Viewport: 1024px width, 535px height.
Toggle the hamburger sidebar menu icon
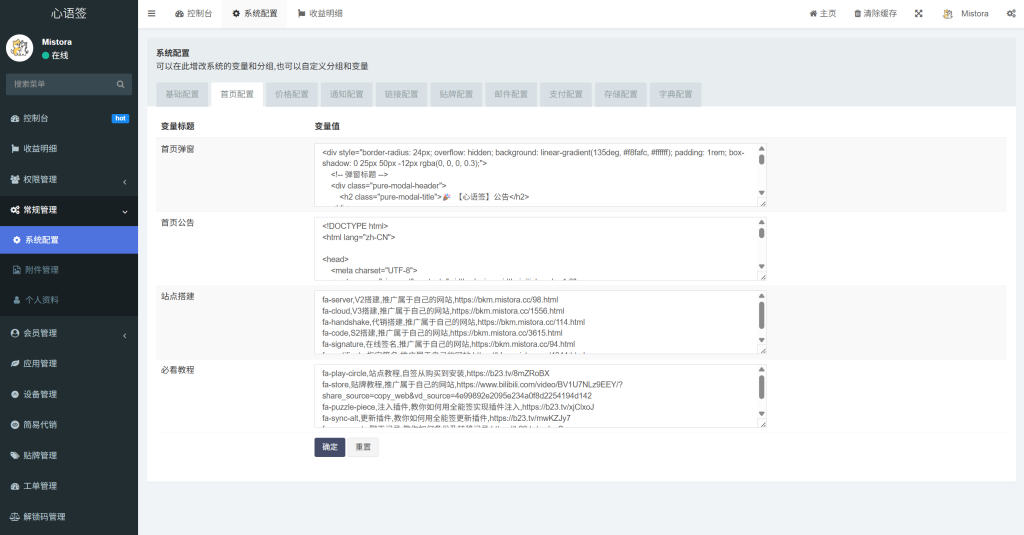(x=152, y=13)
